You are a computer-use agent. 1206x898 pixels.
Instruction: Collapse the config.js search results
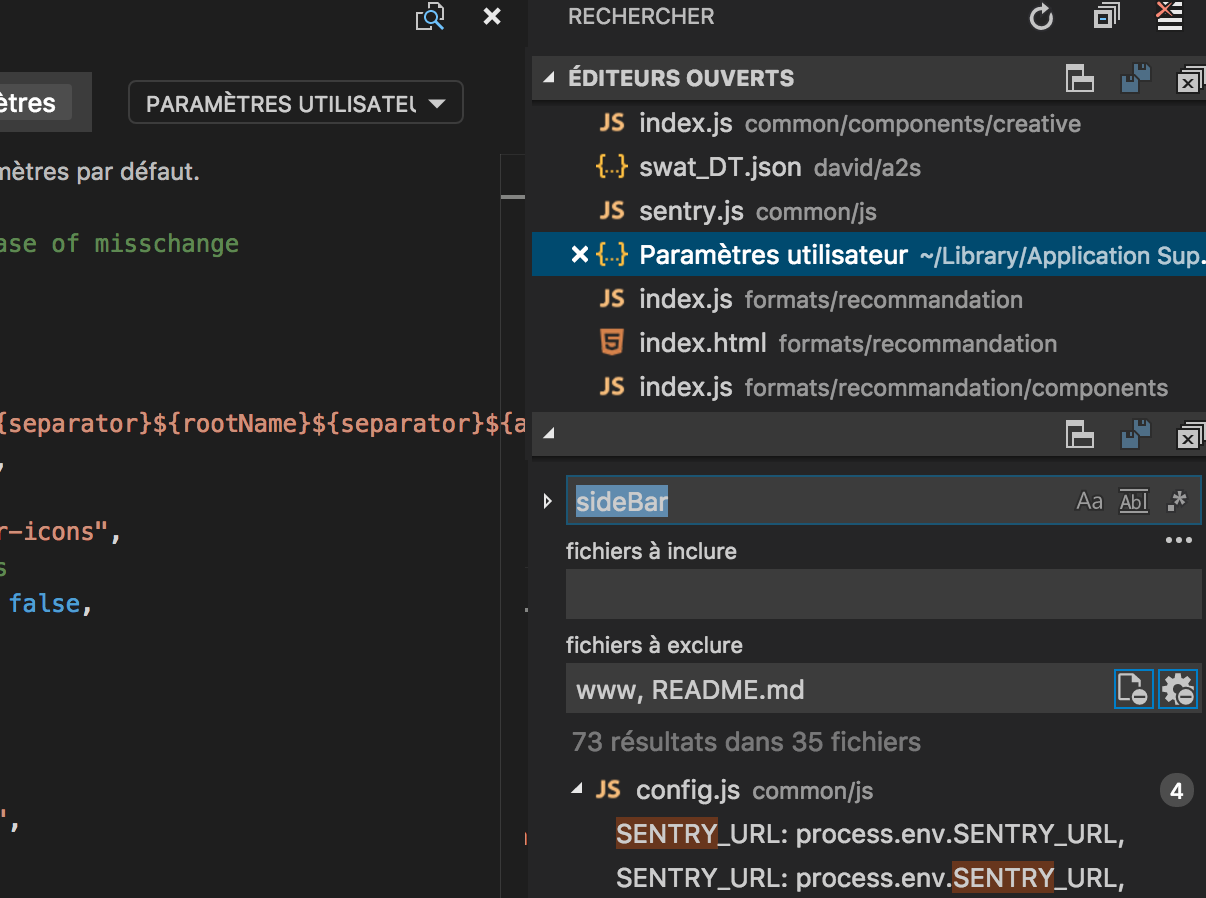578,790
